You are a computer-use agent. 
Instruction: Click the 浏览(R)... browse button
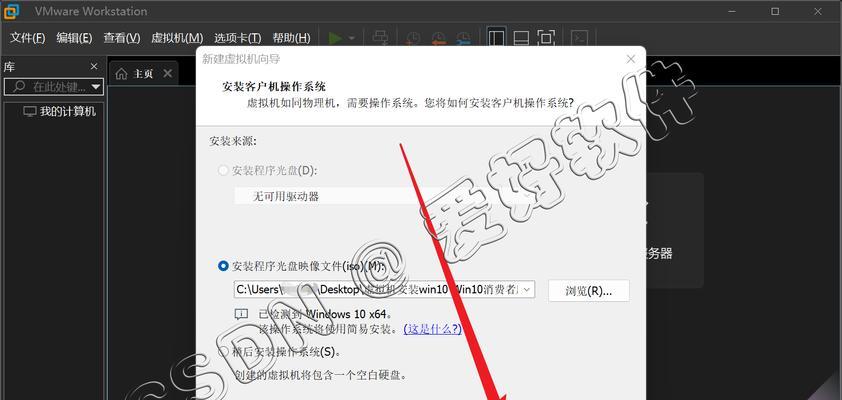coord(589,290)
